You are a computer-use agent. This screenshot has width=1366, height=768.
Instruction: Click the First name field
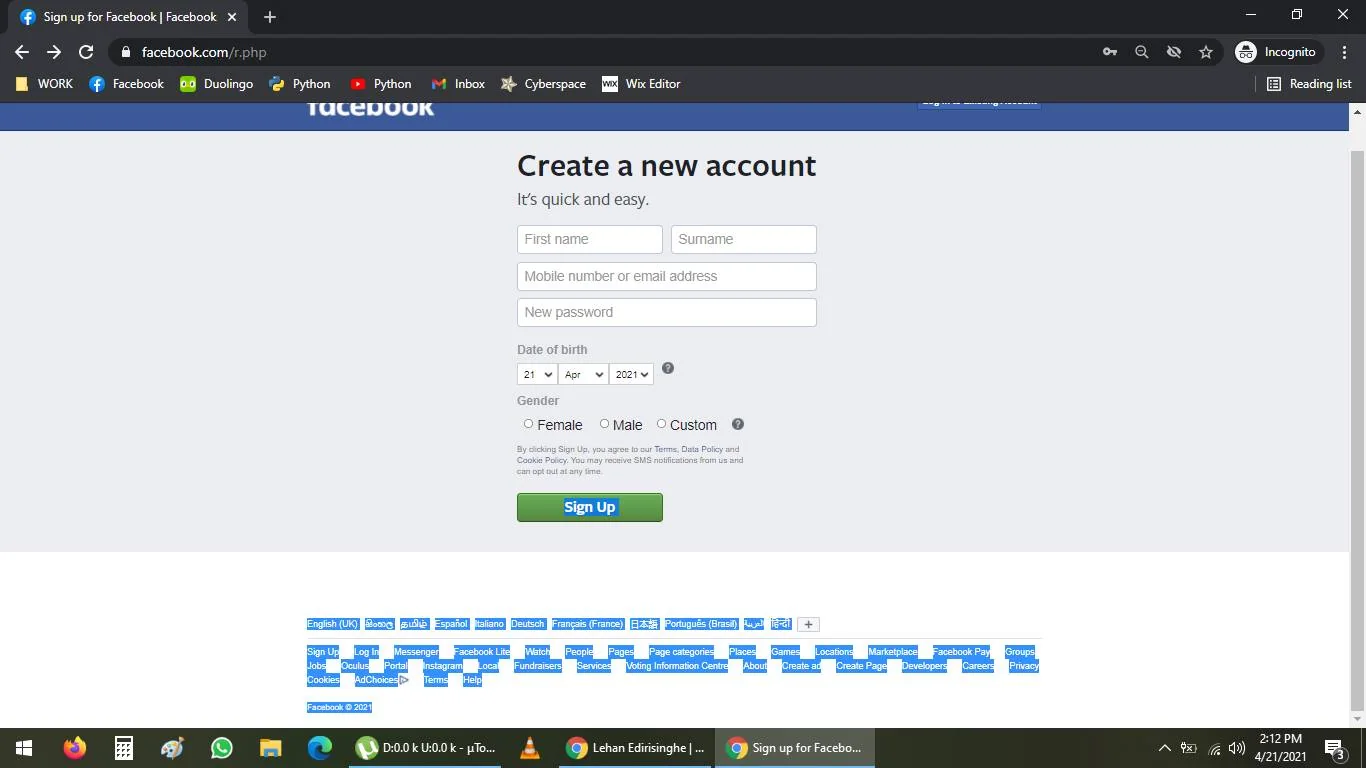point(590,239)
